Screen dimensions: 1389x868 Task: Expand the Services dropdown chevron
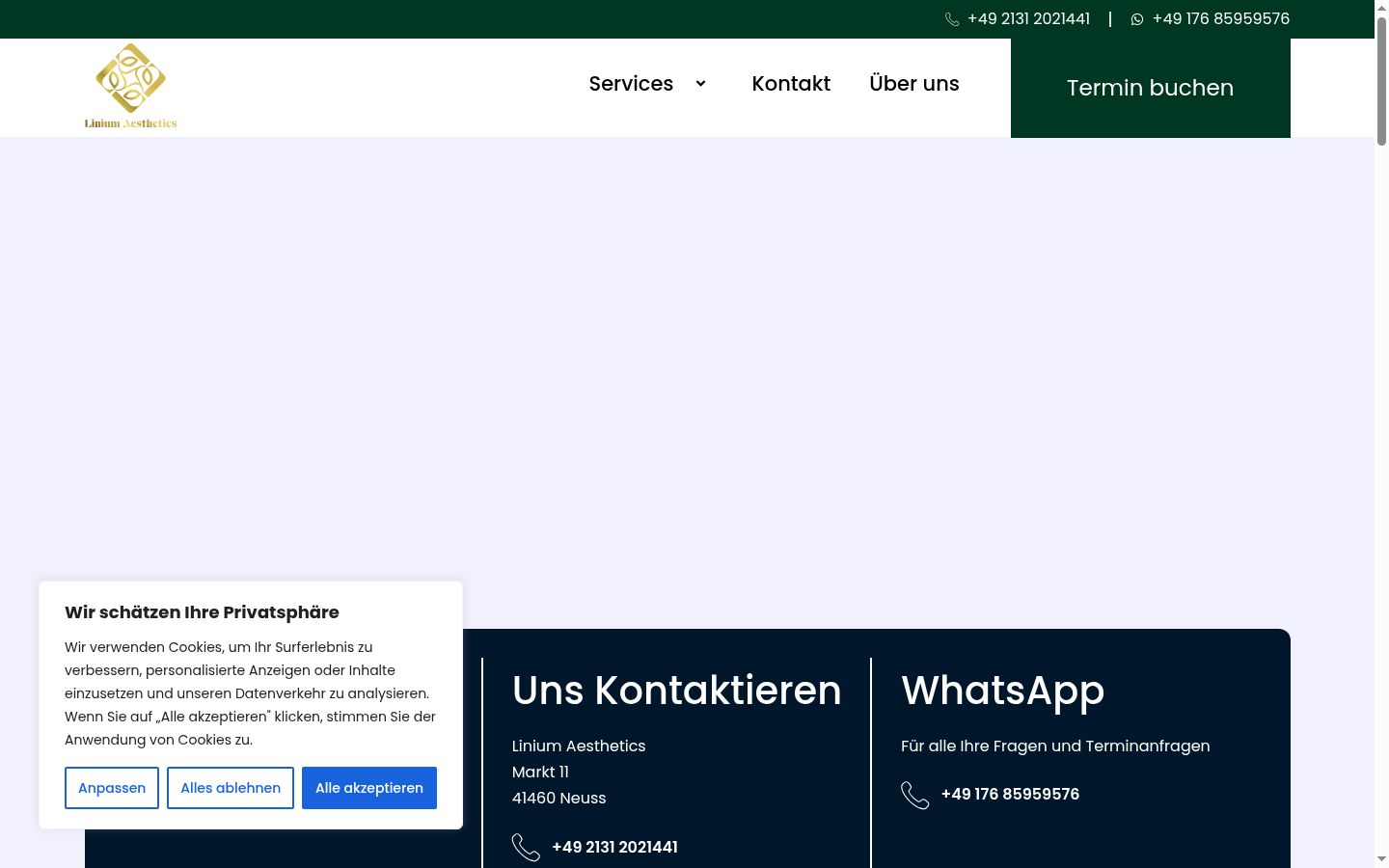point(700,84)
